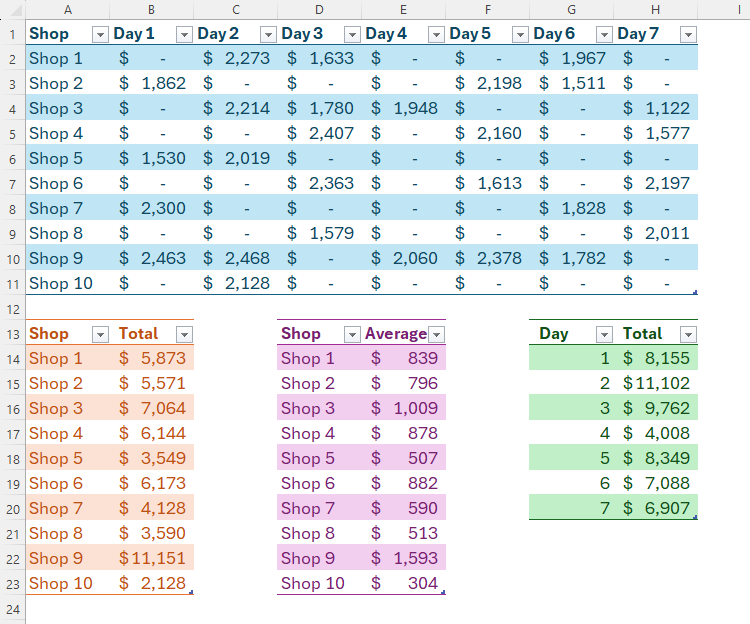The height and width of the screenshot is (624, 750).
Task: Click the 2,363 cell for Shop 6
Action: (319, 183)
